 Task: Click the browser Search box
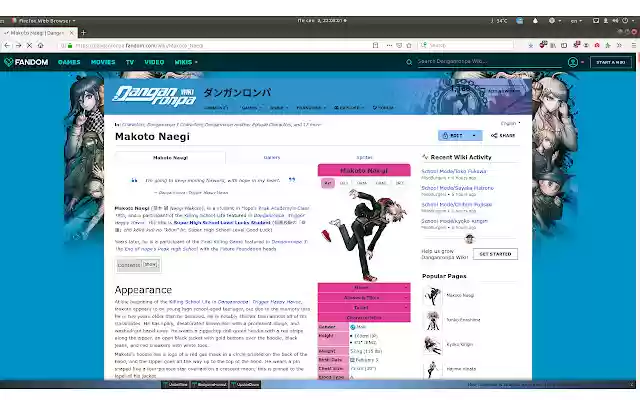467,45
